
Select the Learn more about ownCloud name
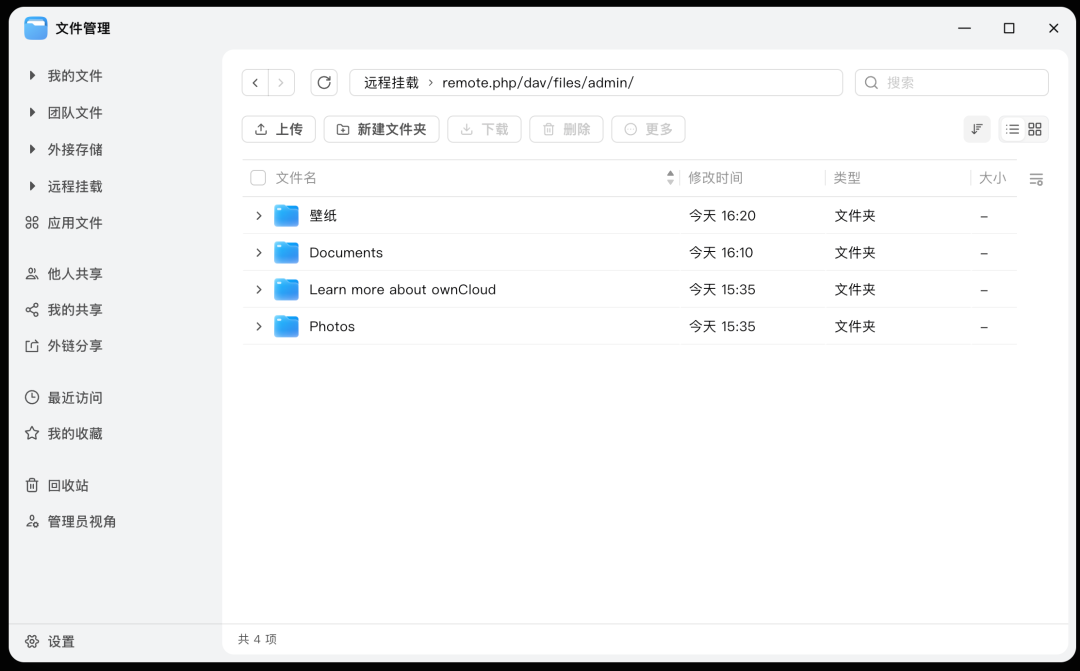(x=402, y=289)
